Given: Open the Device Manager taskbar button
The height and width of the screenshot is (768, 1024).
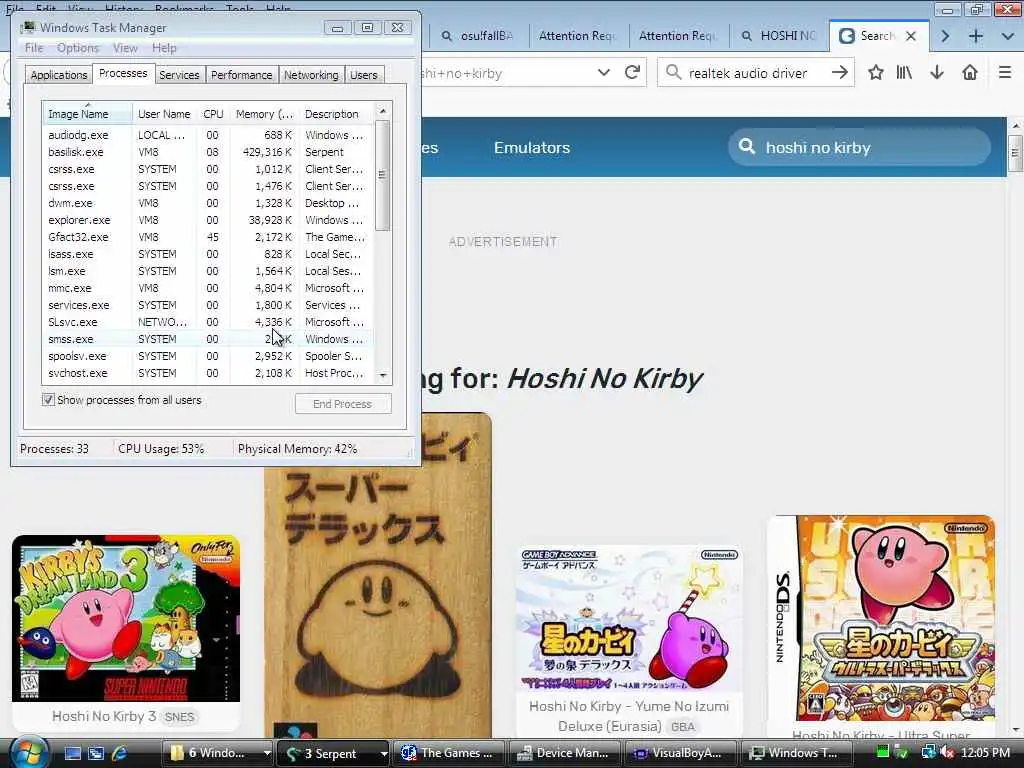Looking at the screenshot, I should [564, 753].
